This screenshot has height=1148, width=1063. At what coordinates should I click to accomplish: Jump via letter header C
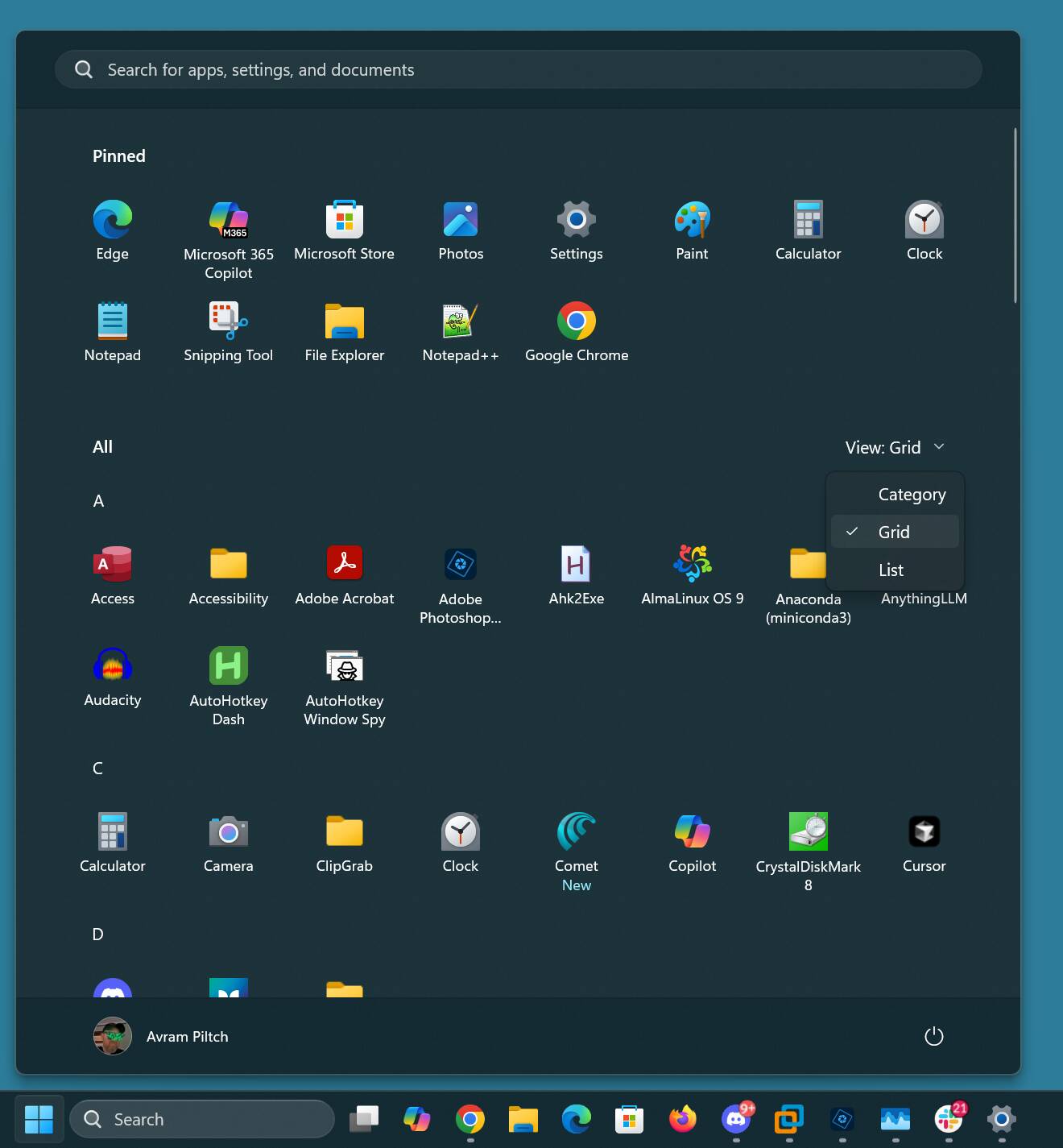(x=97, y=768)
